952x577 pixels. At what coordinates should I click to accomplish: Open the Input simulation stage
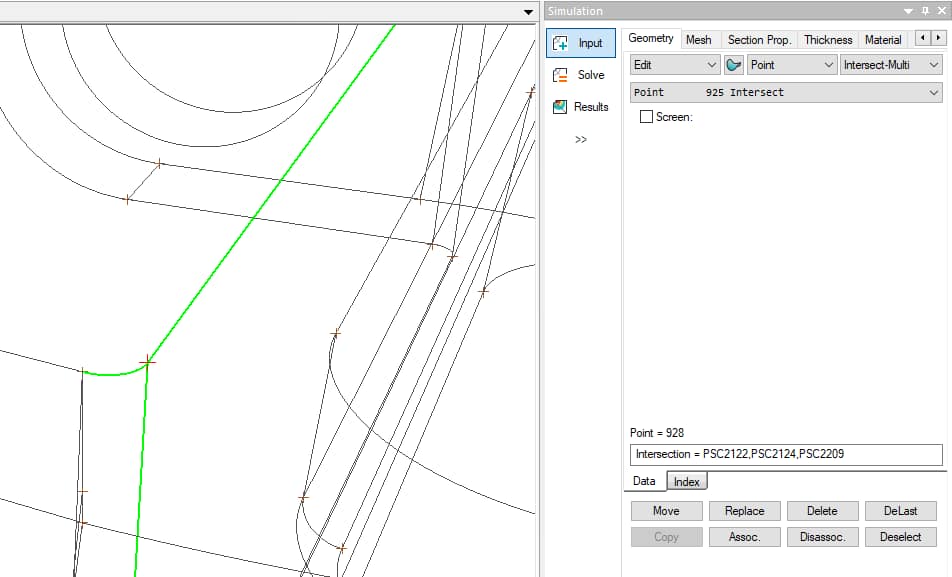(x=580, y=43)
